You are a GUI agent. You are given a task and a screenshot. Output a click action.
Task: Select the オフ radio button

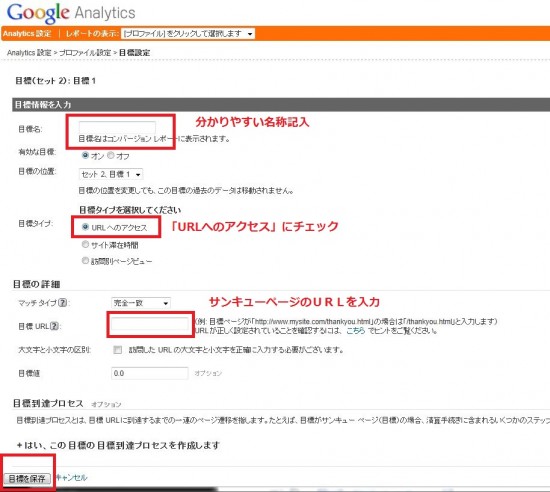click(111, 155)
